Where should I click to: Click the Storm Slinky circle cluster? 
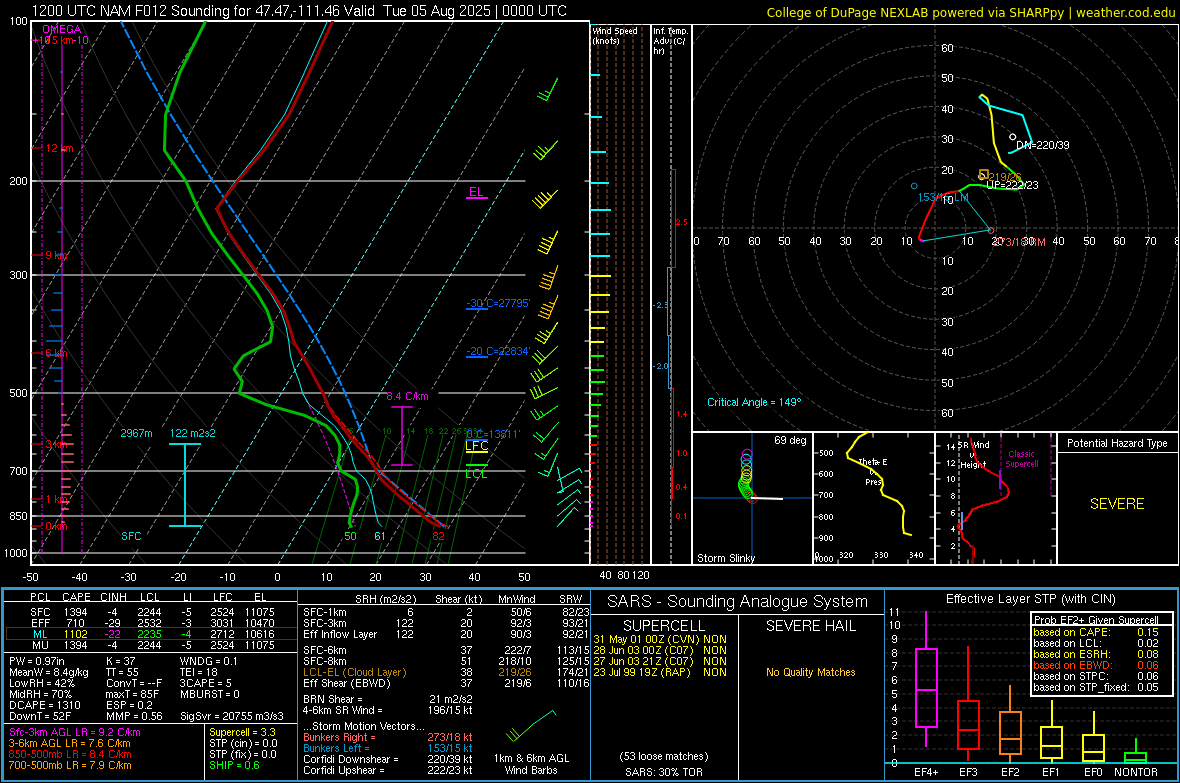point(746,475)
